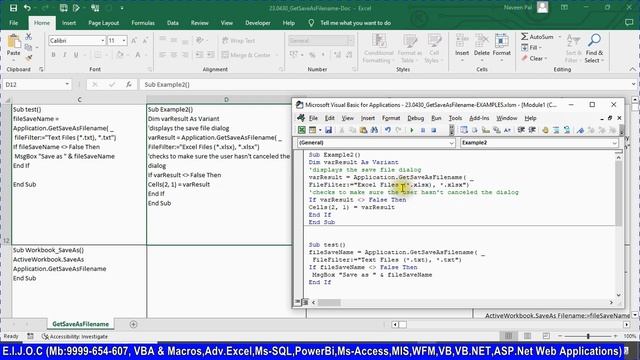Click View Microsoft Excel icon in VBA toolbar
Viewport: 640px width, 360px height.
[x=302, y=130]
